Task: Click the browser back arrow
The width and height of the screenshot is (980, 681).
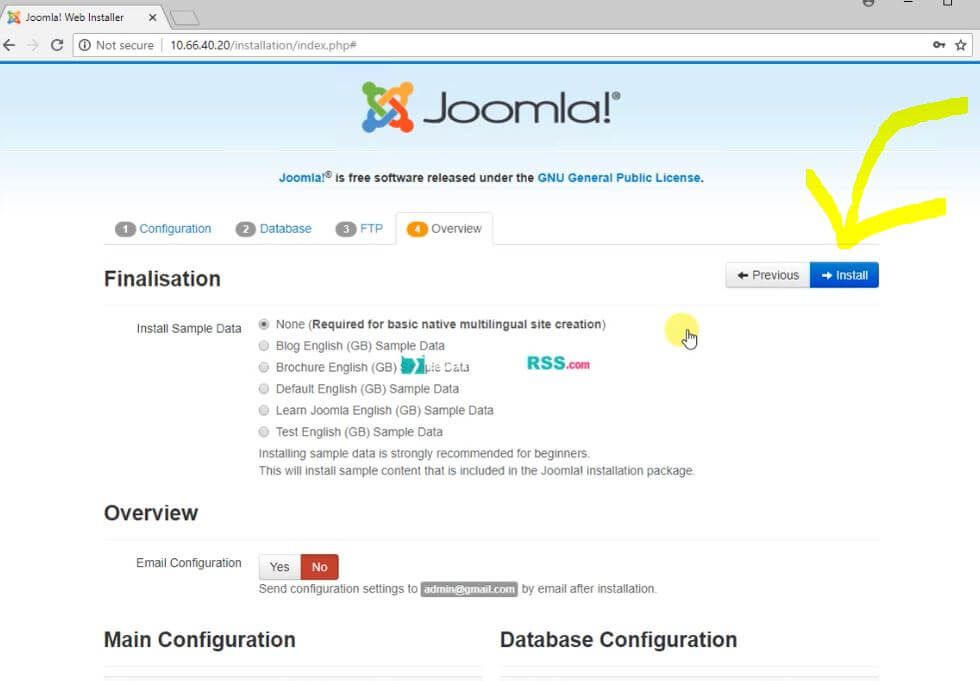Action: point(10,45)
